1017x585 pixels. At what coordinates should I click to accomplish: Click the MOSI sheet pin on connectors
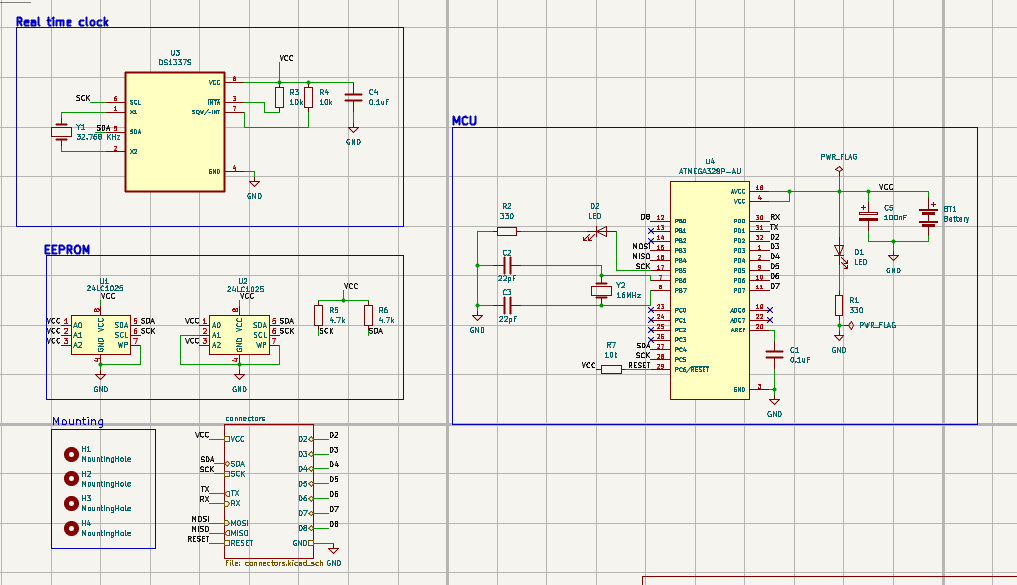(237, 523)
